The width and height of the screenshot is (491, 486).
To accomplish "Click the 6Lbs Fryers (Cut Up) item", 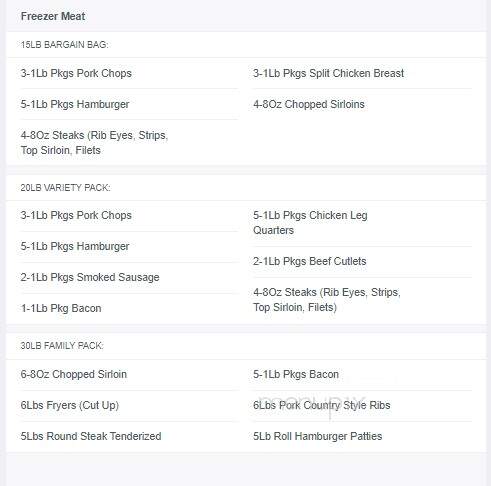I will tap(70, 405).
